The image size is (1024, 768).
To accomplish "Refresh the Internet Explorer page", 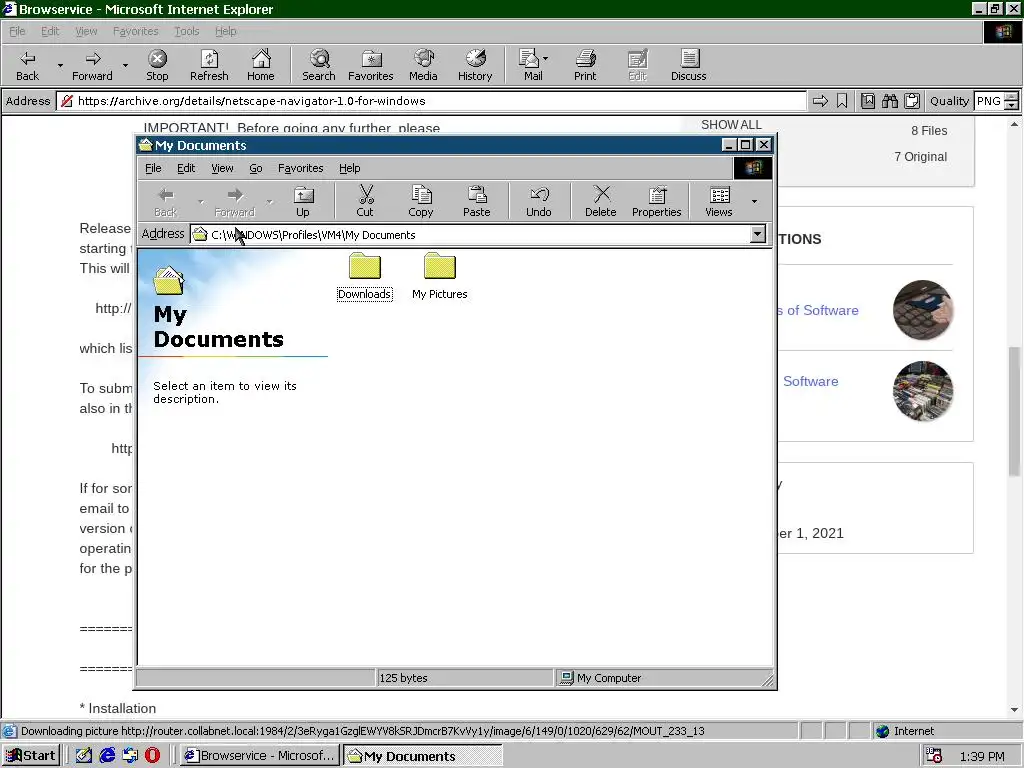I will (x=209, y=65).
